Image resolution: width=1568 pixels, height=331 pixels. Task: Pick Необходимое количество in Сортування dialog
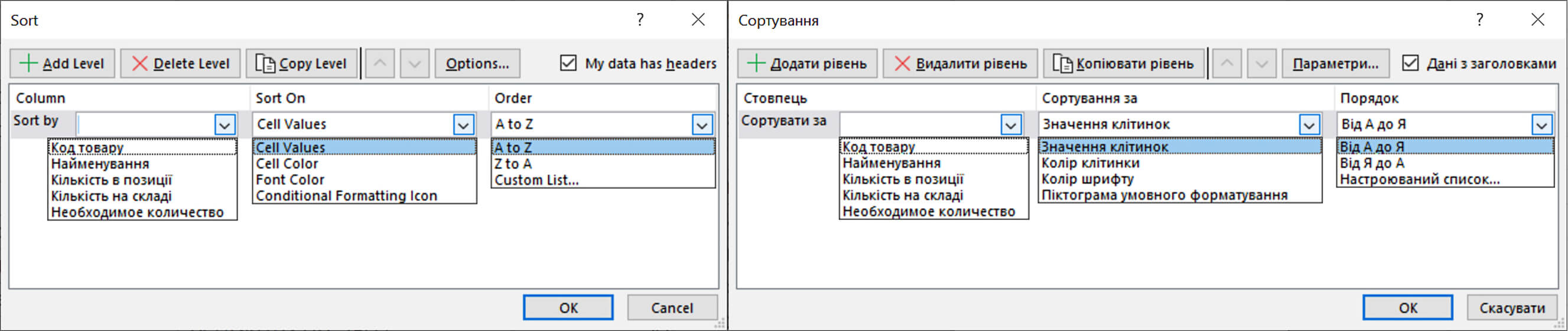(x=934, y=212)
